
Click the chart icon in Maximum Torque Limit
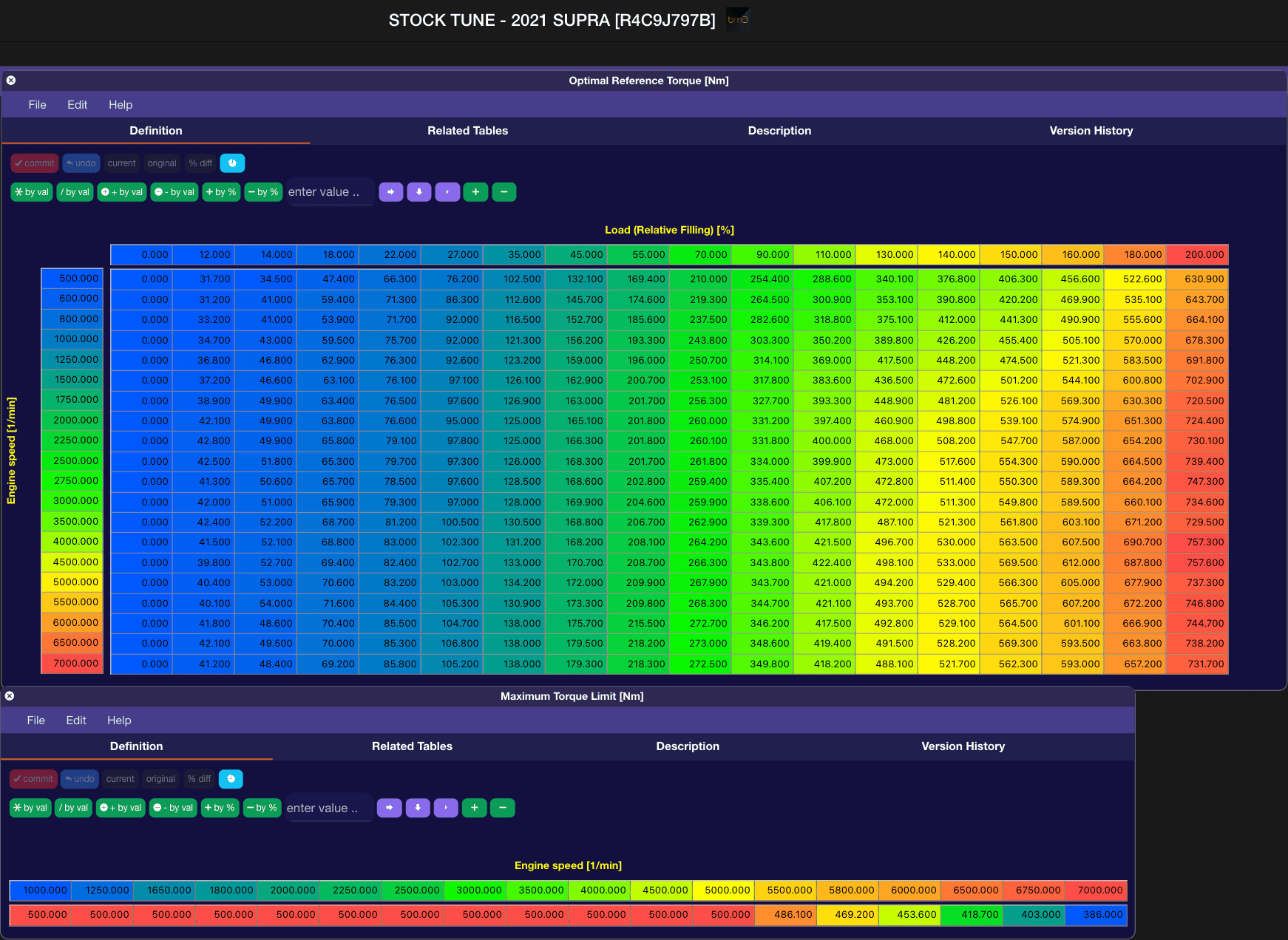(231, 779)
